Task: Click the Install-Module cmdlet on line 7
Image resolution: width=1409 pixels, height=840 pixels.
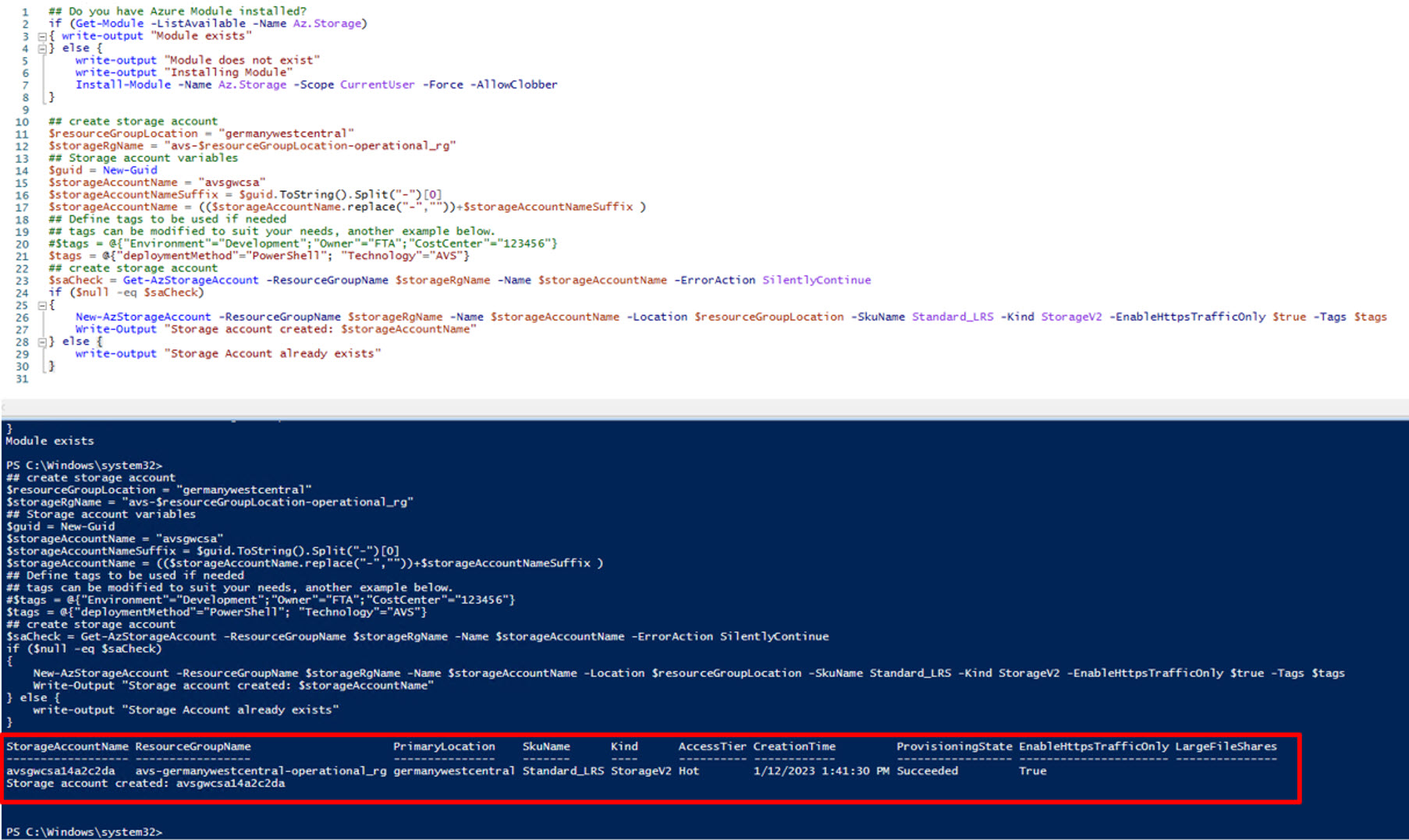Action: 123,84
